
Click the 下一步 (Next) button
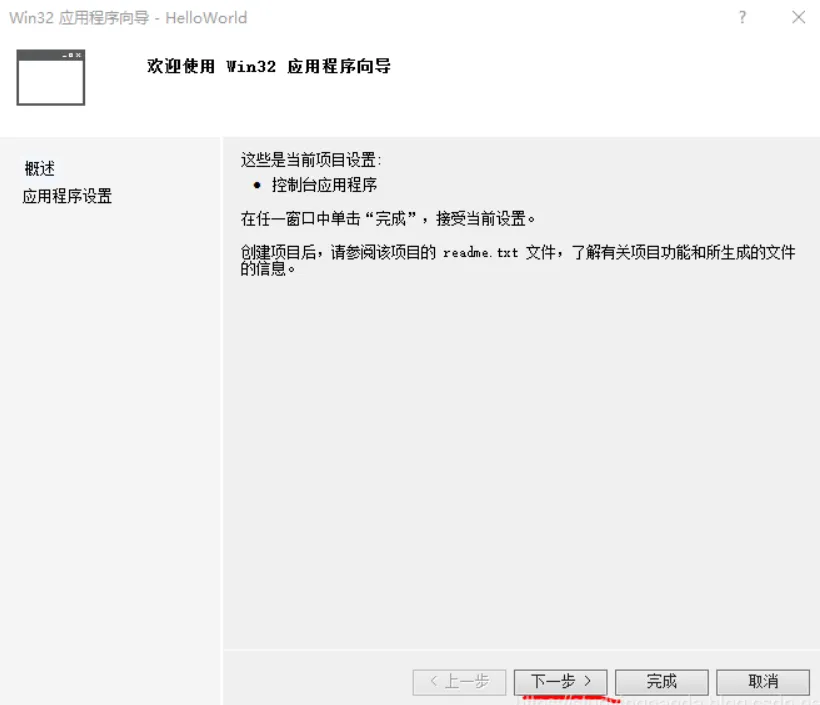(560, 681)
